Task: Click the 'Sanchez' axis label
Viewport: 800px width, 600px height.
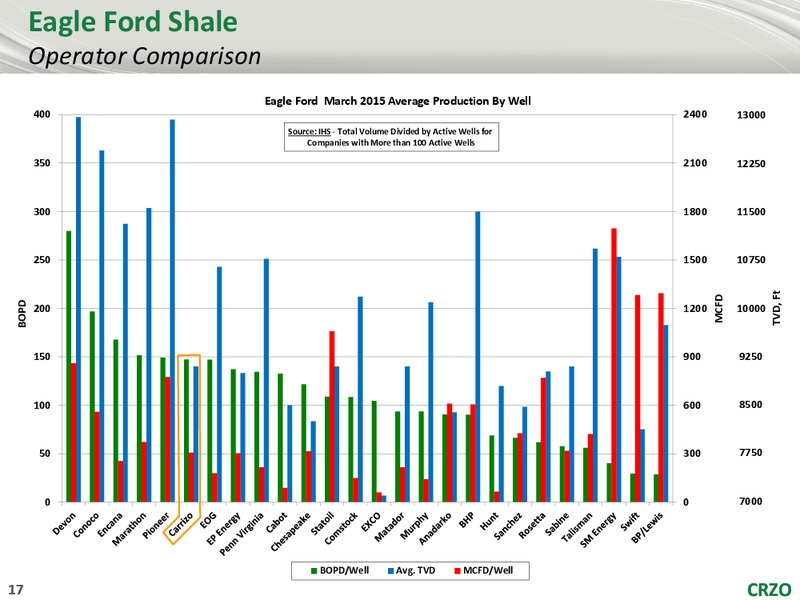Action: pos(508,526)
